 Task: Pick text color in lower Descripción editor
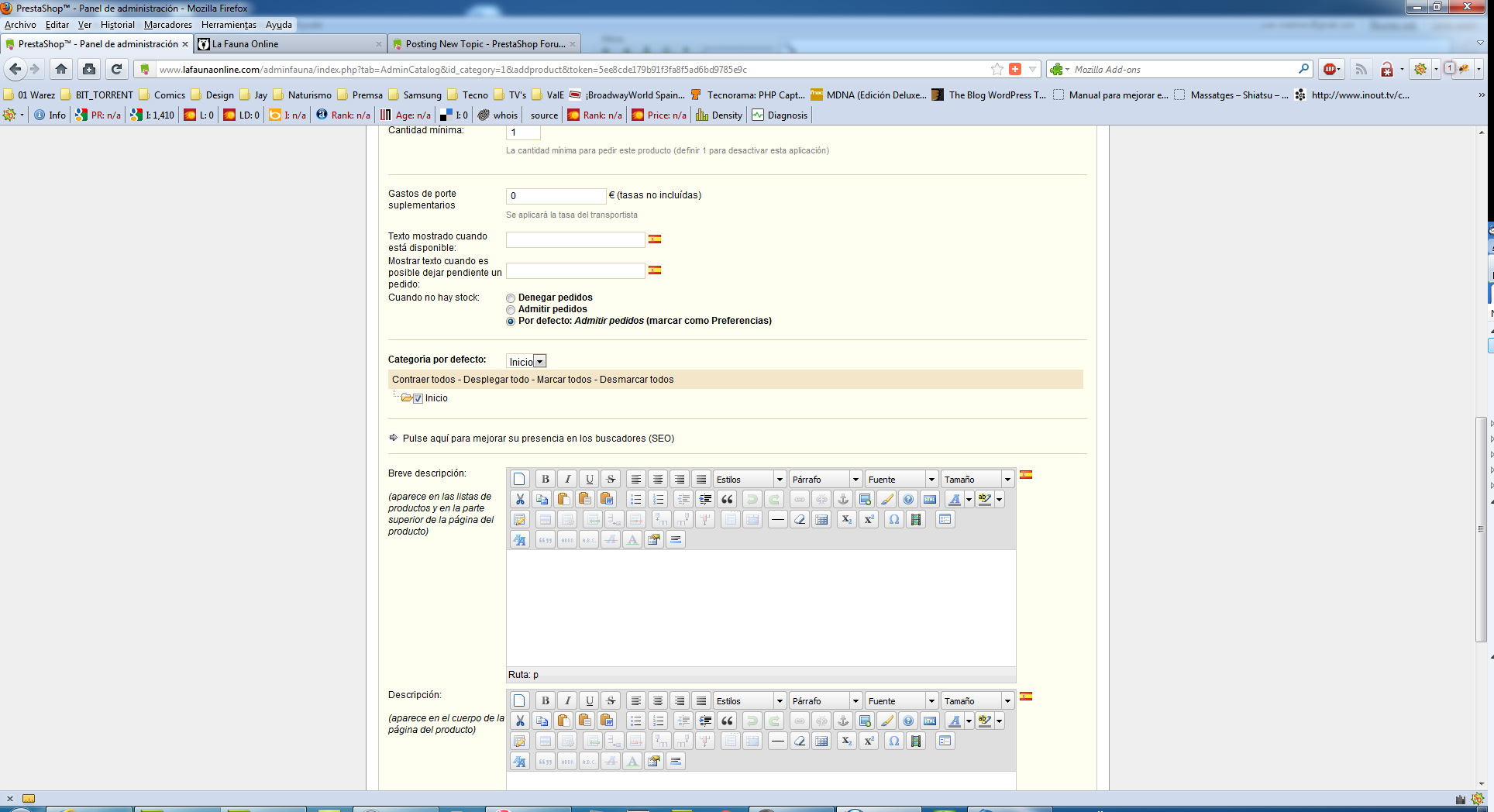(x=955, y=721)
